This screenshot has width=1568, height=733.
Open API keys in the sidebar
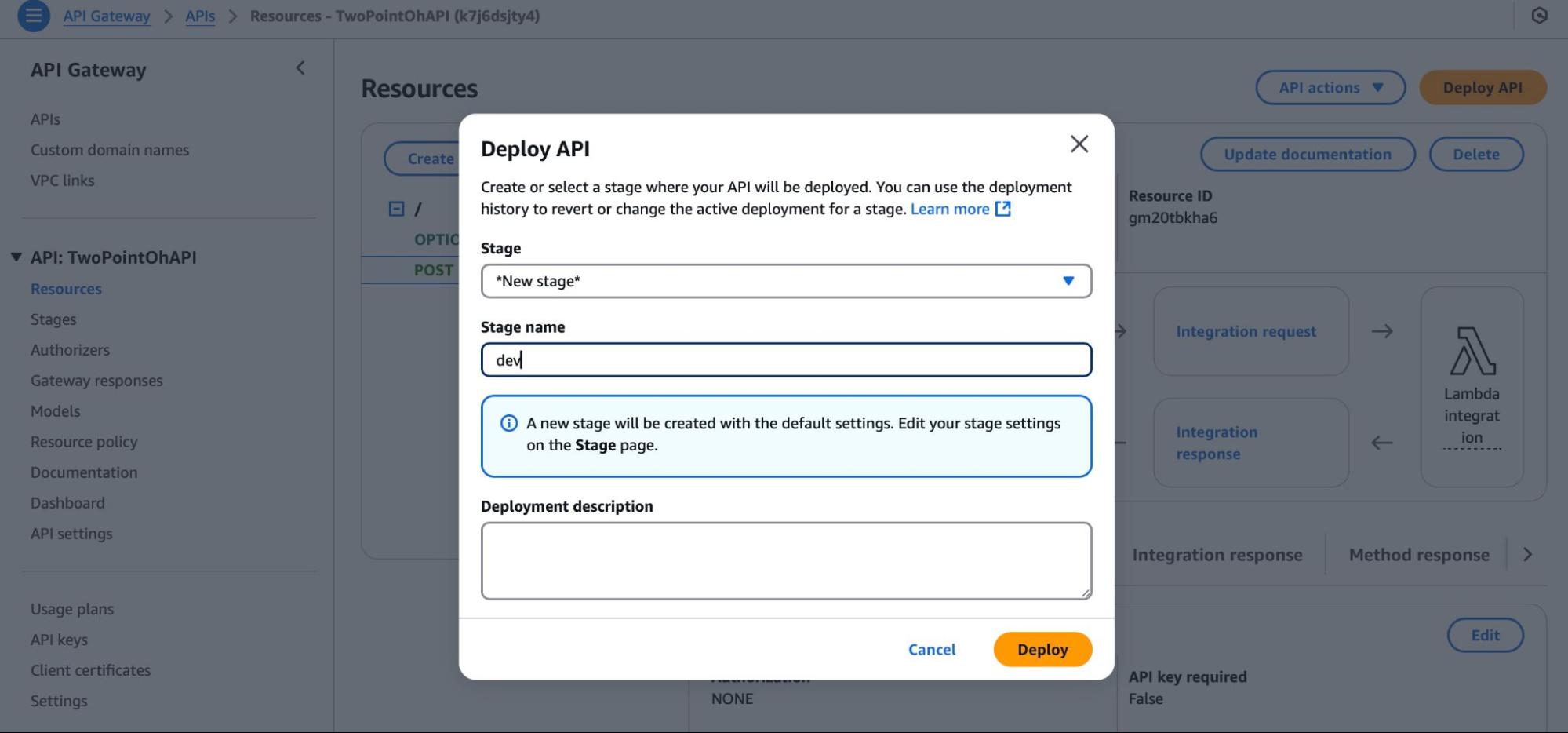coord(59,640)
